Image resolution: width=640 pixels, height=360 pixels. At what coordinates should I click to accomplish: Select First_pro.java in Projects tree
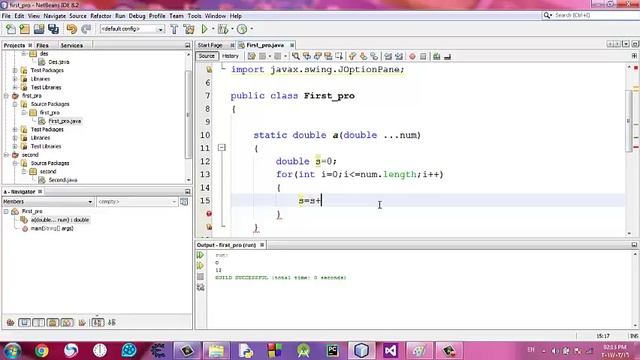[64, 121]
